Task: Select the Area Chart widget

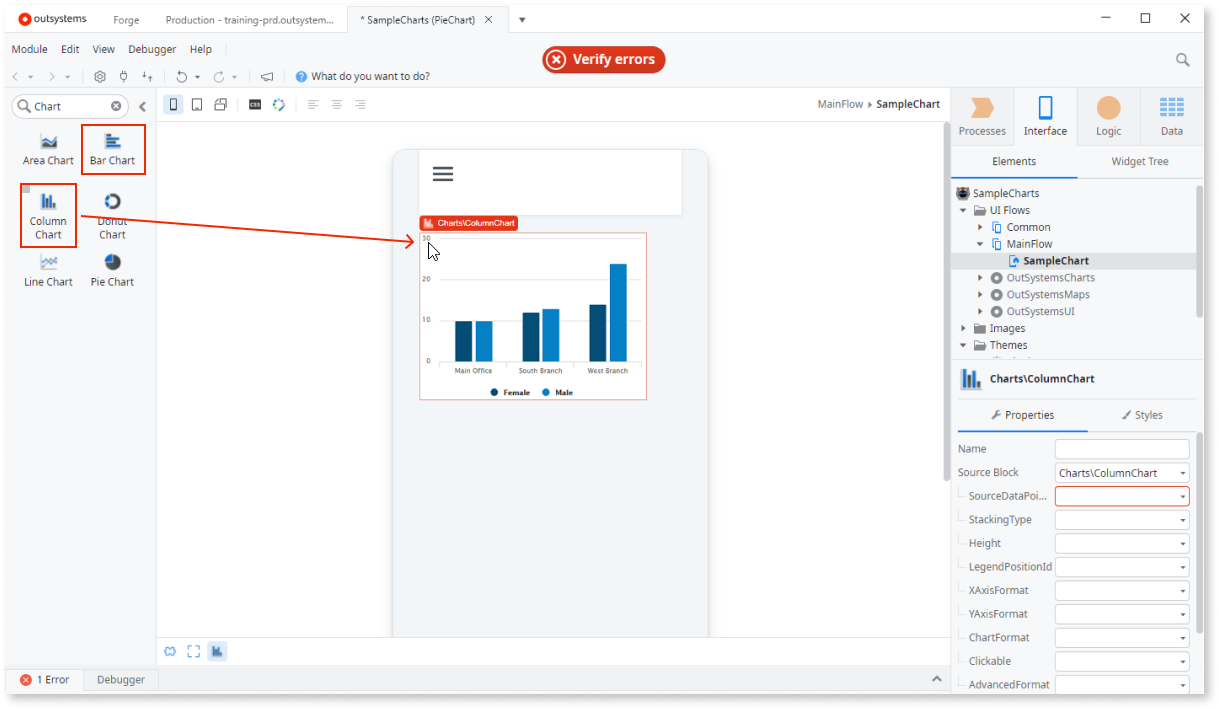Action: point(48,147)
